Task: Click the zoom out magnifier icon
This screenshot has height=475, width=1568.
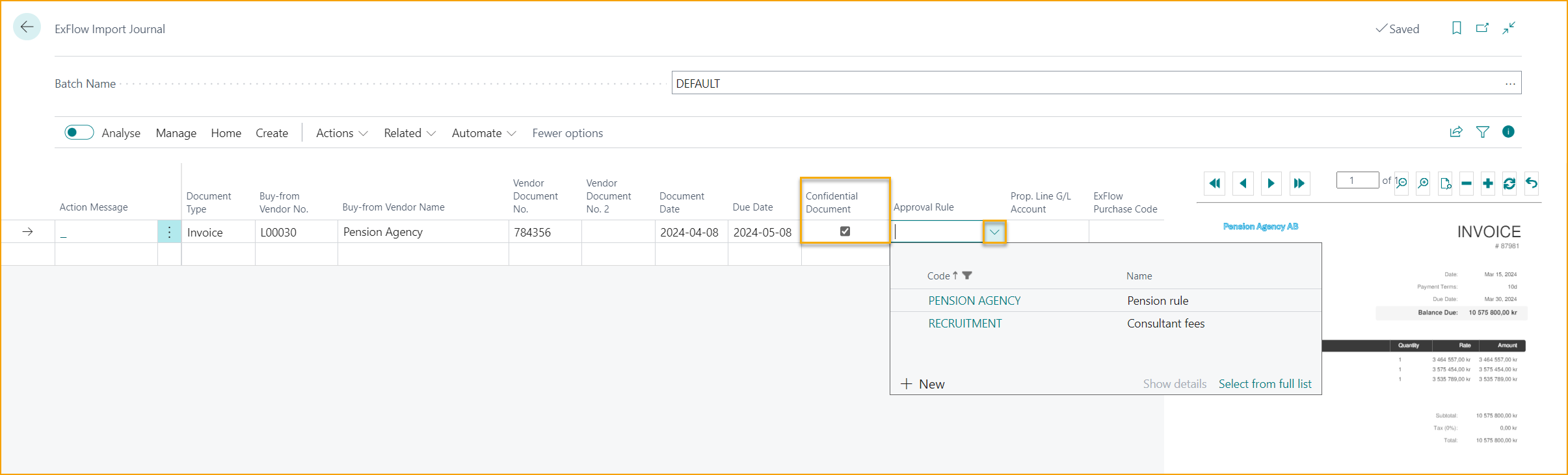Action: pos(1402,183)
